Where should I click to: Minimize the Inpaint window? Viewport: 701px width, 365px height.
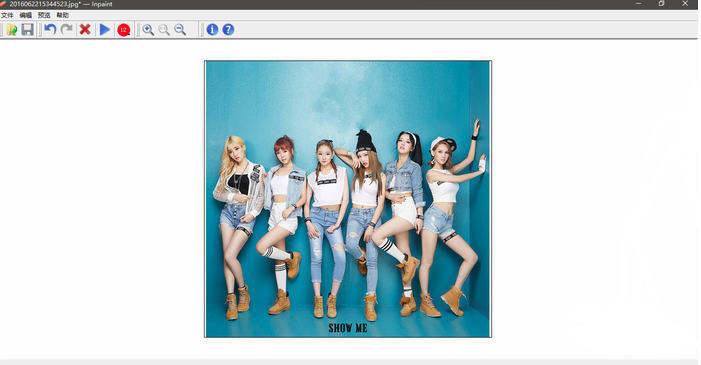click(638, 4)
